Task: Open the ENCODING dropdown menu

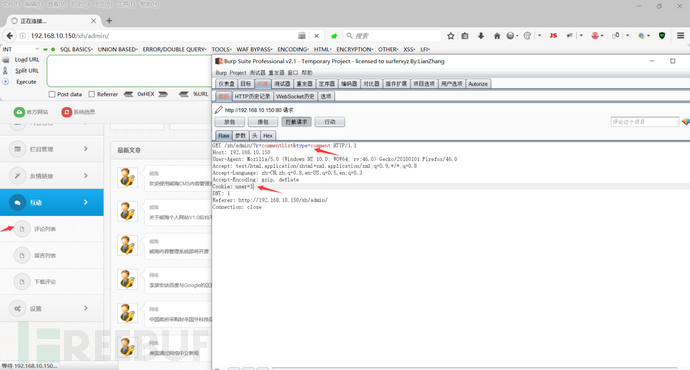Action: (x=293, y=49)
